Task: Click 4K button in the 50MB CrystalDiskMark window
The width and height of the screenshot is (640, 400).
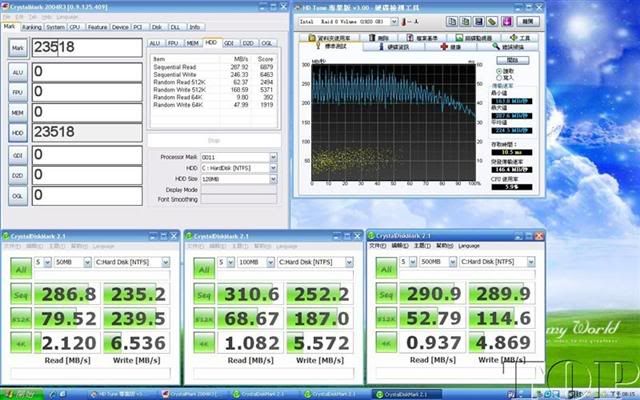Action: [x=21, y=343]
